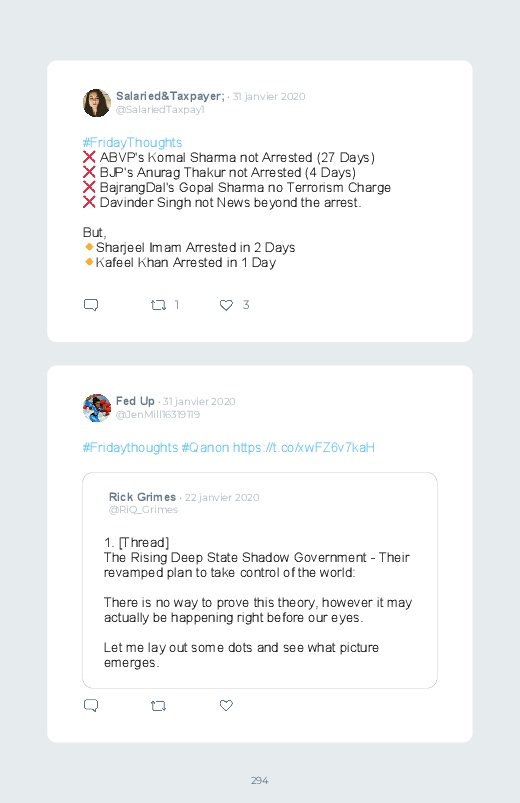This screenshot has height=803, width=520.
Task: Like the Salaried&Taxpayer tweet
Action: 226,305
